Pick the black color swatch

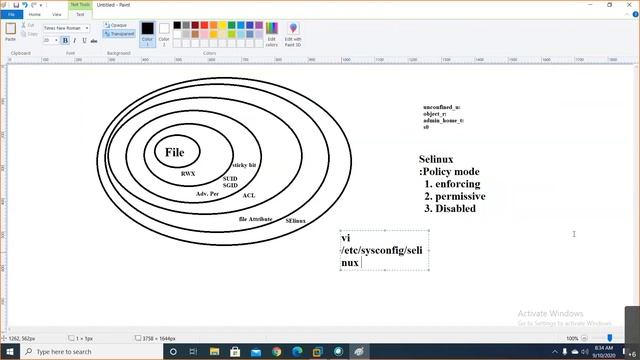177,25
